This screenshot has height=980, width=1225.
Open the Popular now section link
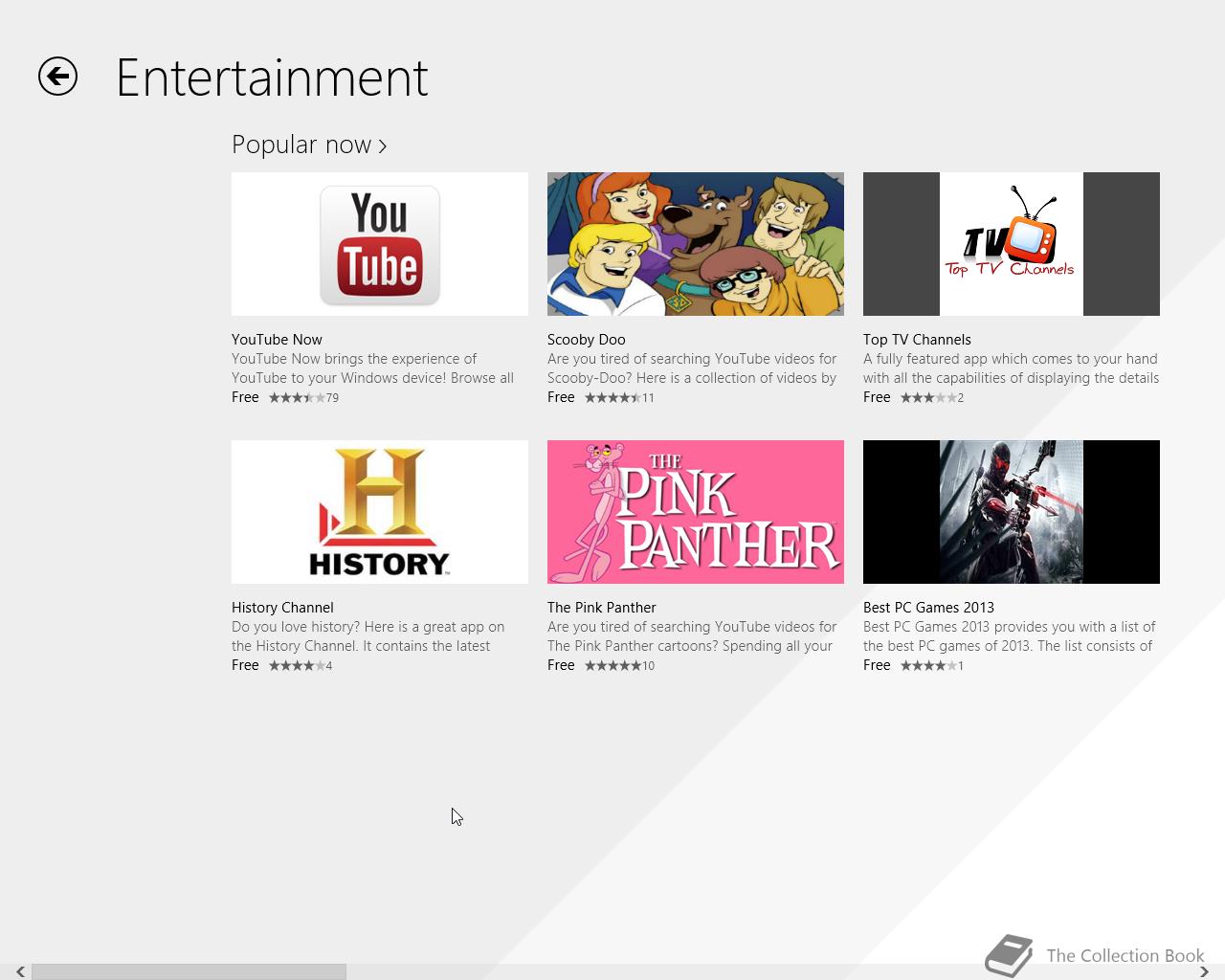point(309,145)
